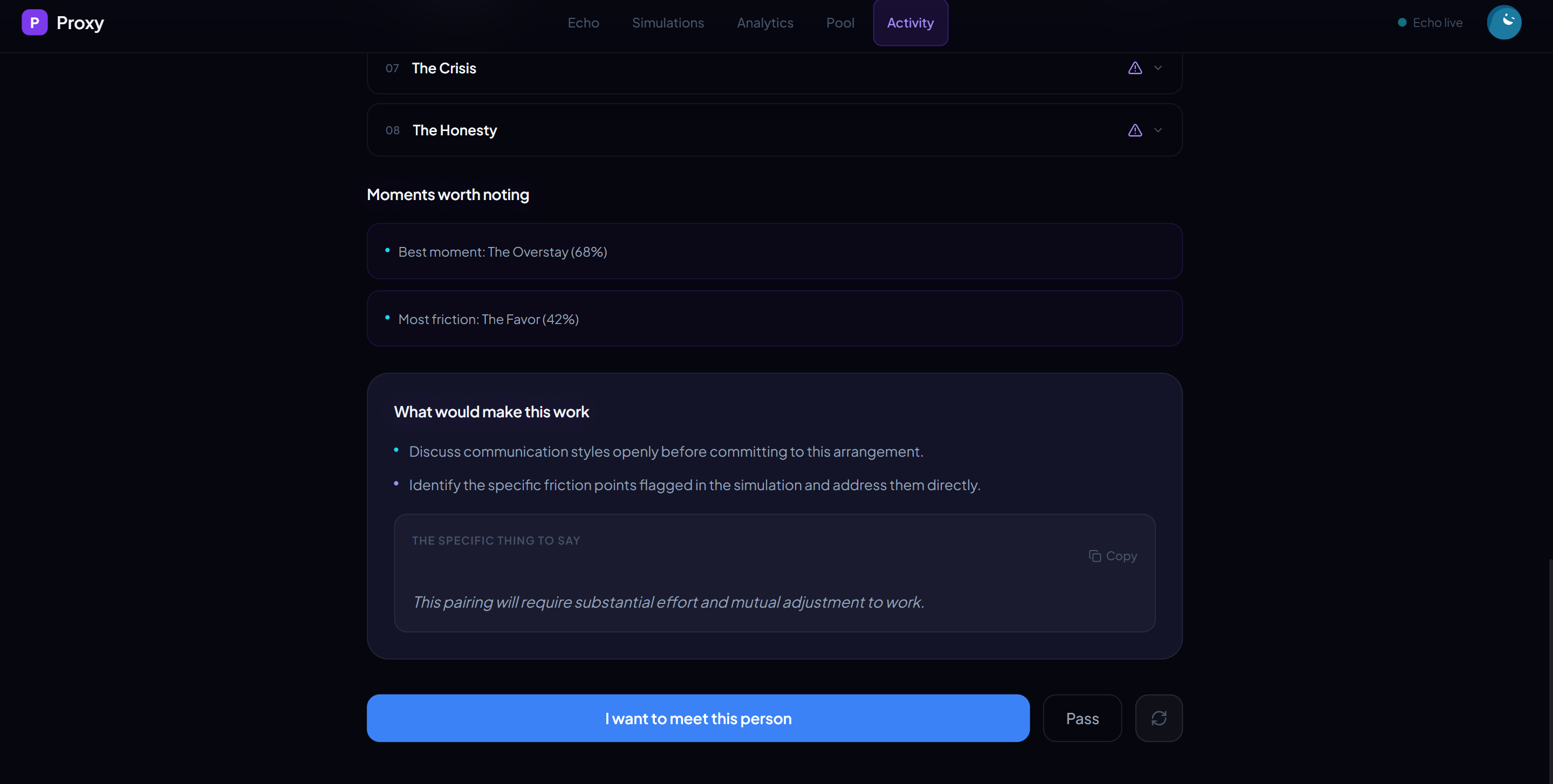Click the warning triangle on The Honesty
The image size is (1553, 784).
(1134, 130)
